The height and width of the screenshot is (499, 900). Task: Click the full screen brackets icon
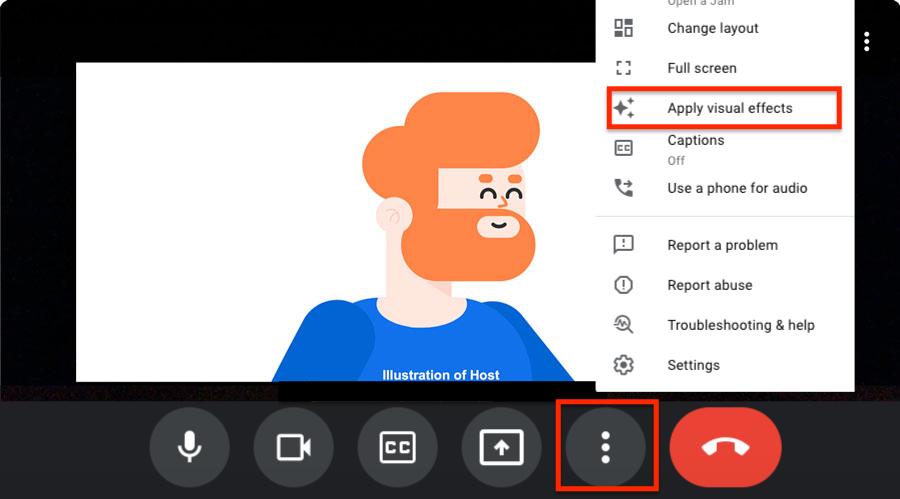pyautogui.click(x=623, y=68)
